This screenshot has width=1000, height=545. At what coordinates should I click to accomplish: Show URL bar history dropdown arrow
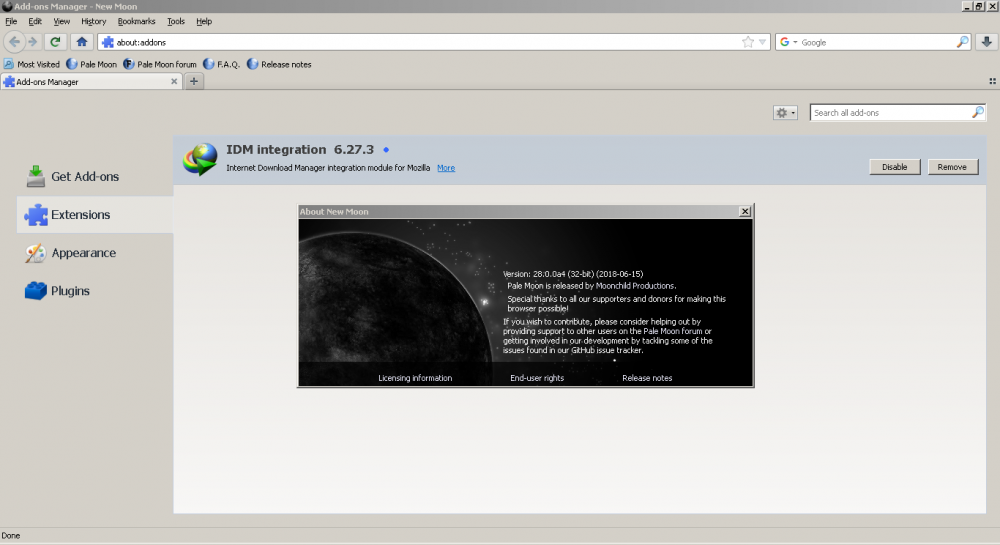tap(763, 42)
